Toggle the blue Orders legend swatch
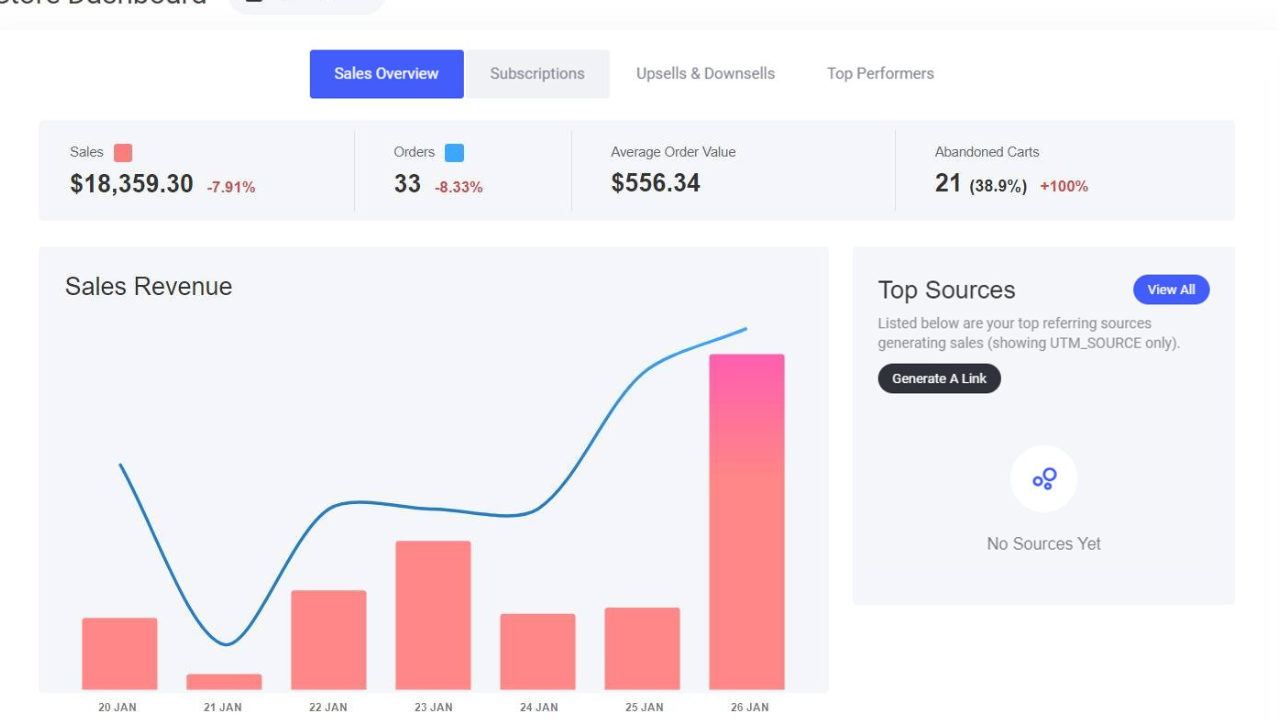The image size is (1280, 720). pyautogui.click(x=454, y=153)
